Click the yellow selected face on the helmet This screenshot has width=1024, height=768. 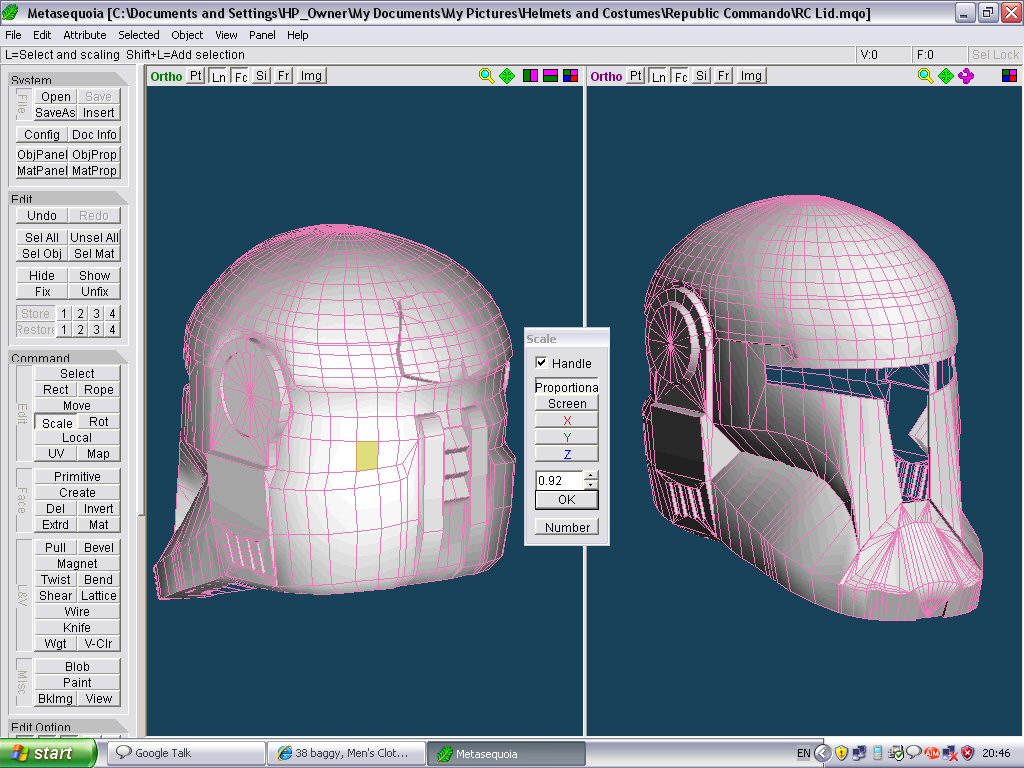click(366, 456)
